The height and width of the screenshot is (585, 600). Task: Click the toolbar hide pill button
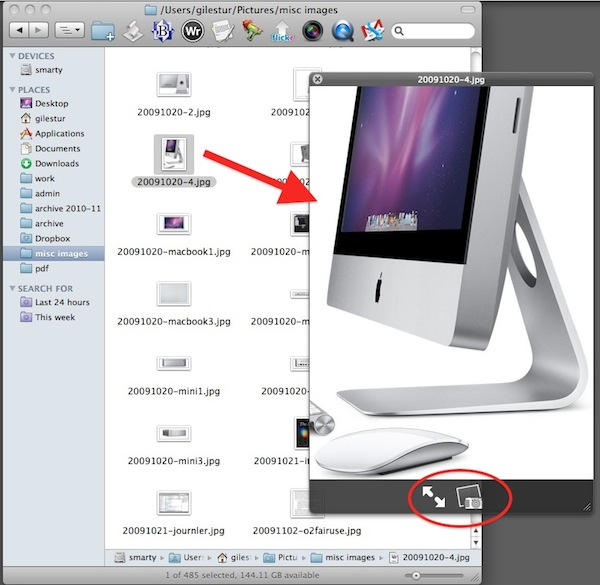coord(467,10)
